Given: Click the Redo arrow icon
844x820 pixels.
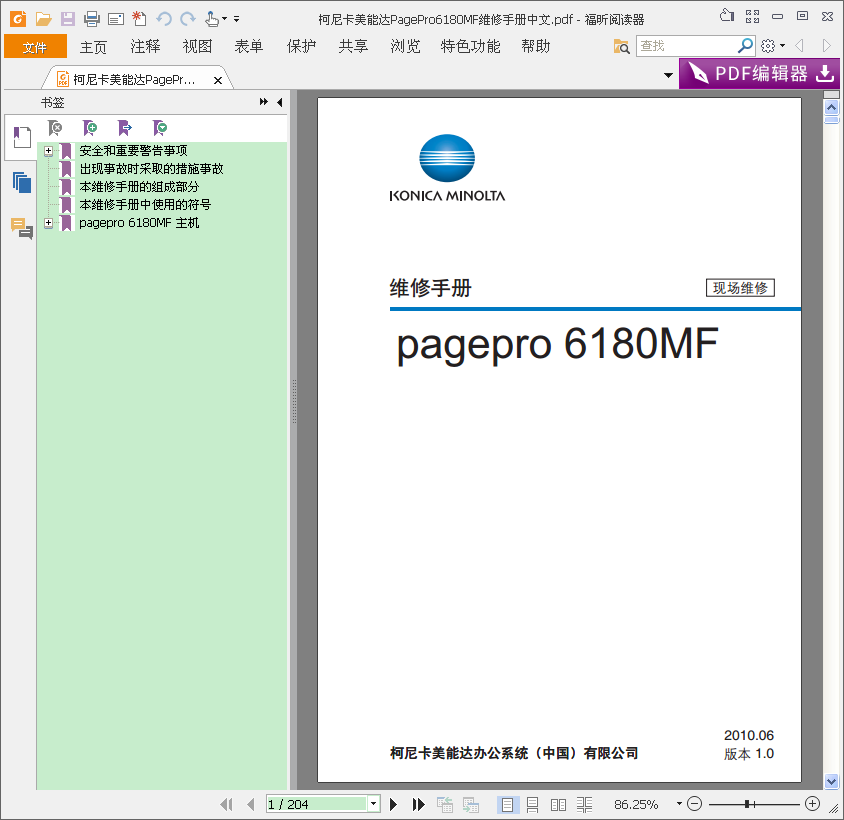Looking at the screenshot, I should click(x=187, y=19).
